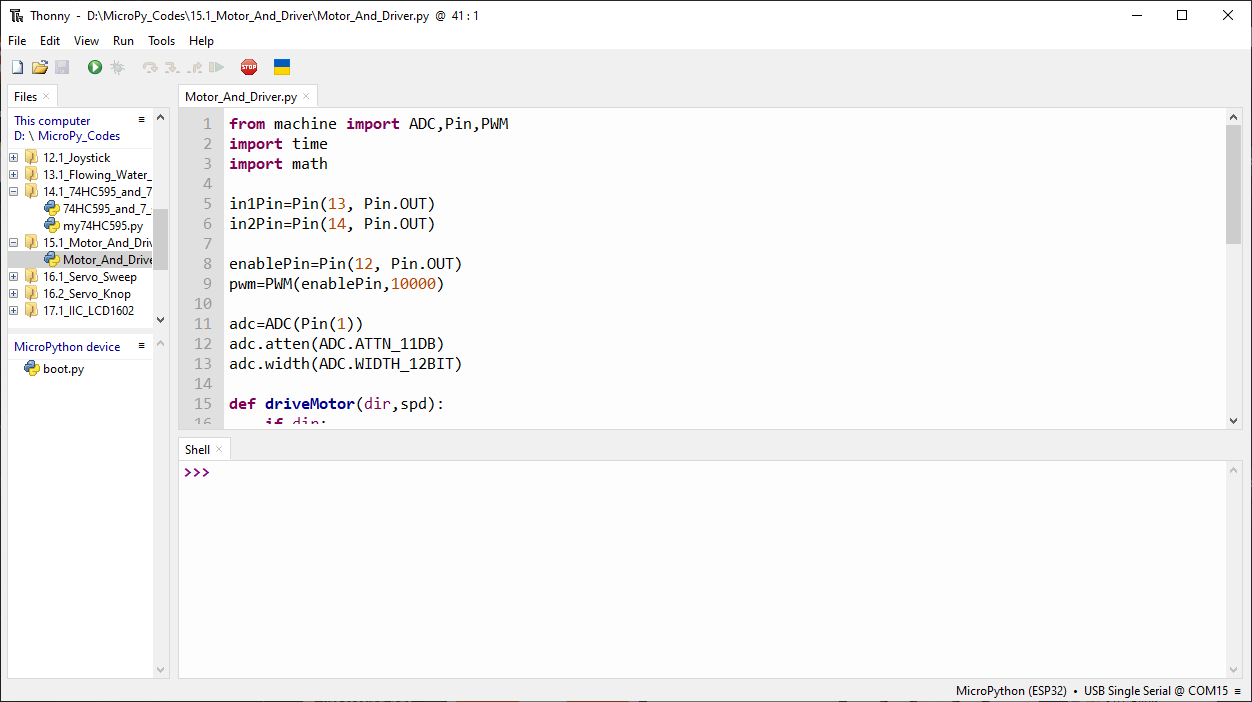Open the Run menu
Image resolution: width=1252 pixels, height=702 pixels.
coord(123,41)
